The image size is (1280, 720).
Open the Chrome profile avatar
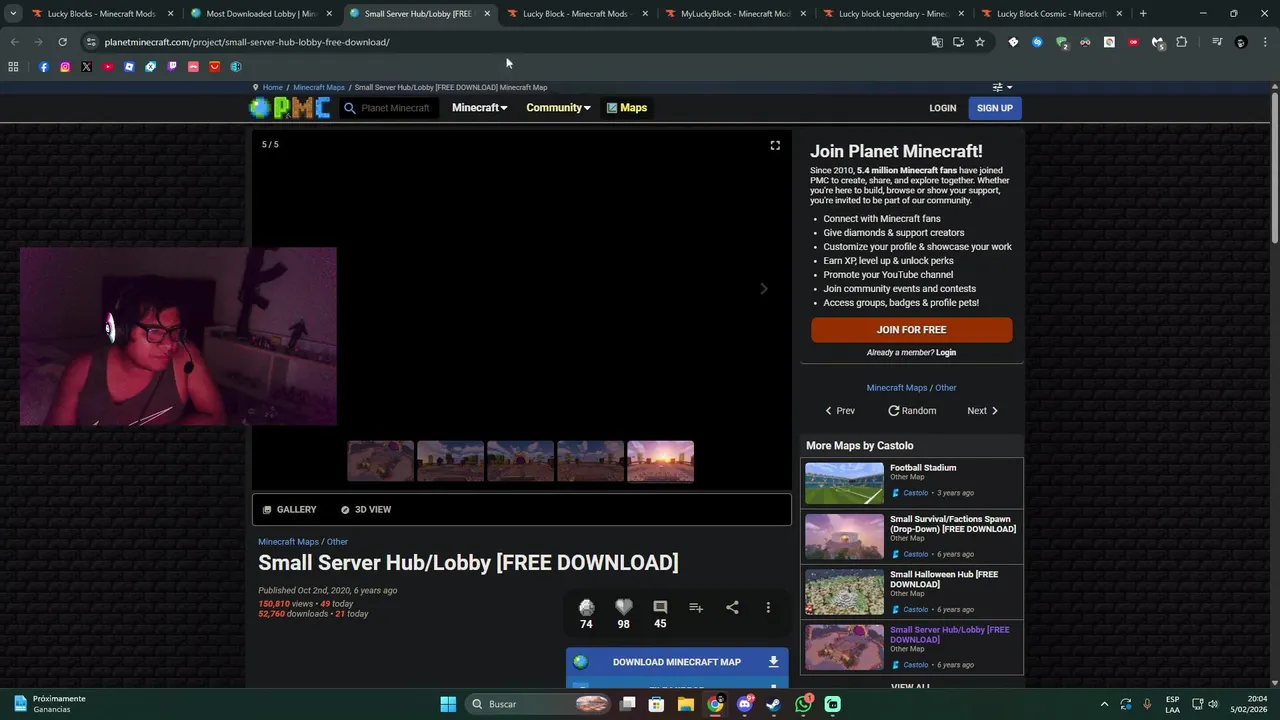pos(1241,42)
